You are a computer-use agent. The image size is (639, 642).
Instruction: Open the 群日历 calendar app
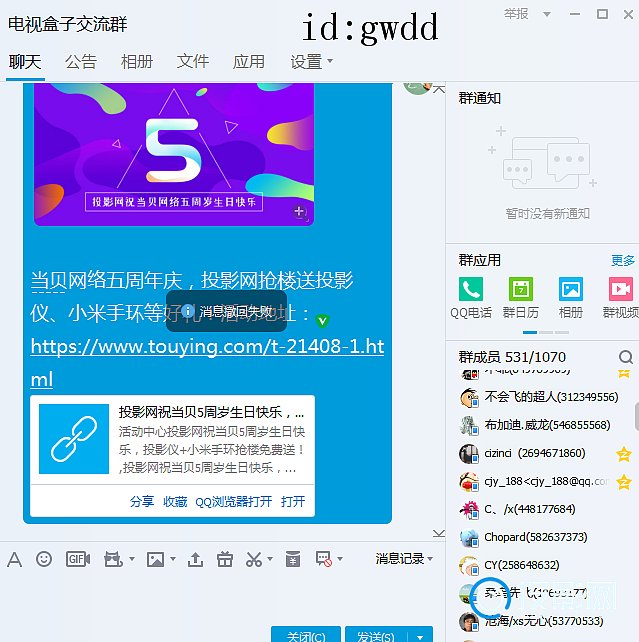point(521,289)
